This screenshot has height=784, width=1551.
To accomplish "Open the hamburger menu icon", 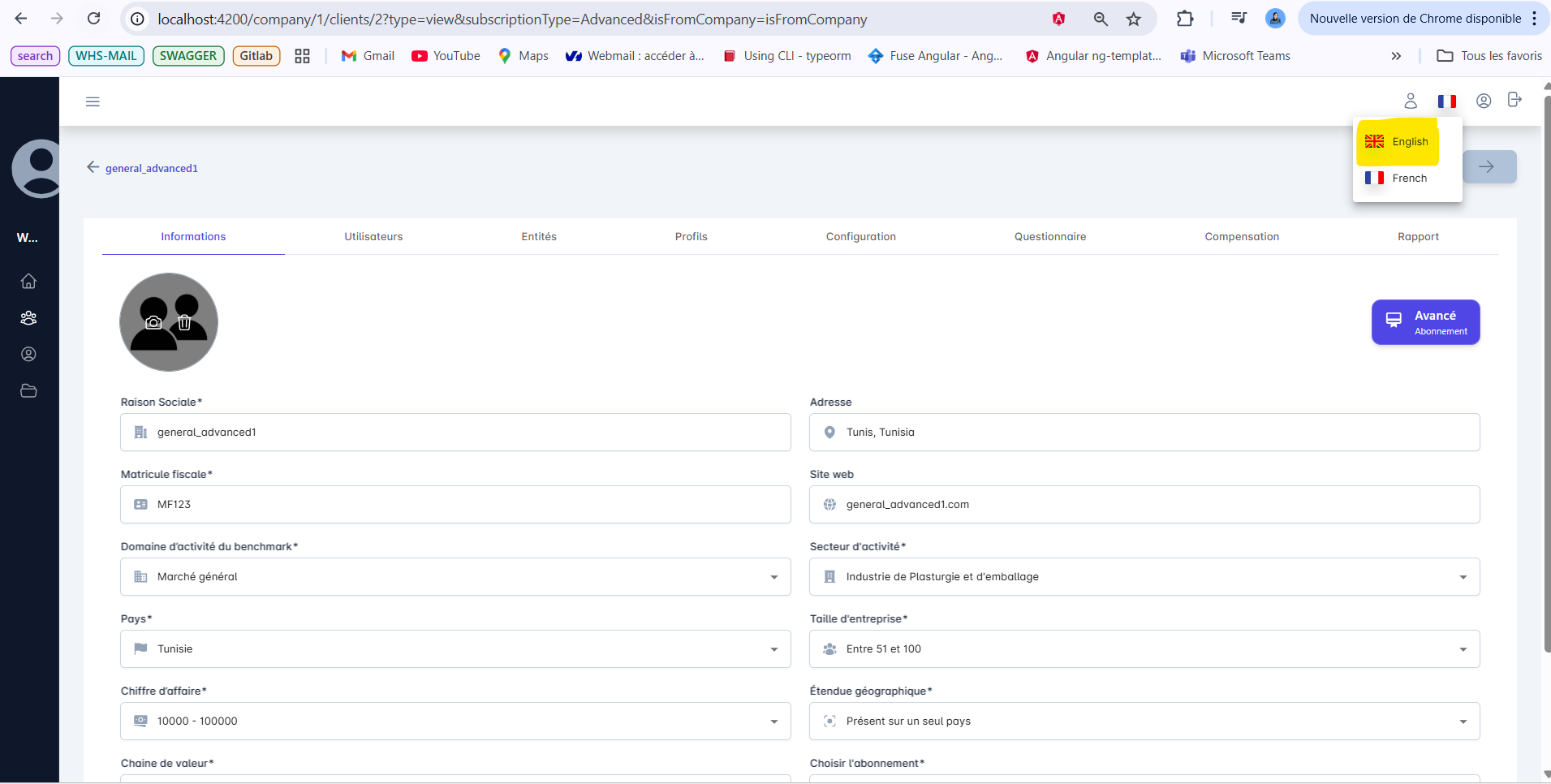I will pos(93,101).
